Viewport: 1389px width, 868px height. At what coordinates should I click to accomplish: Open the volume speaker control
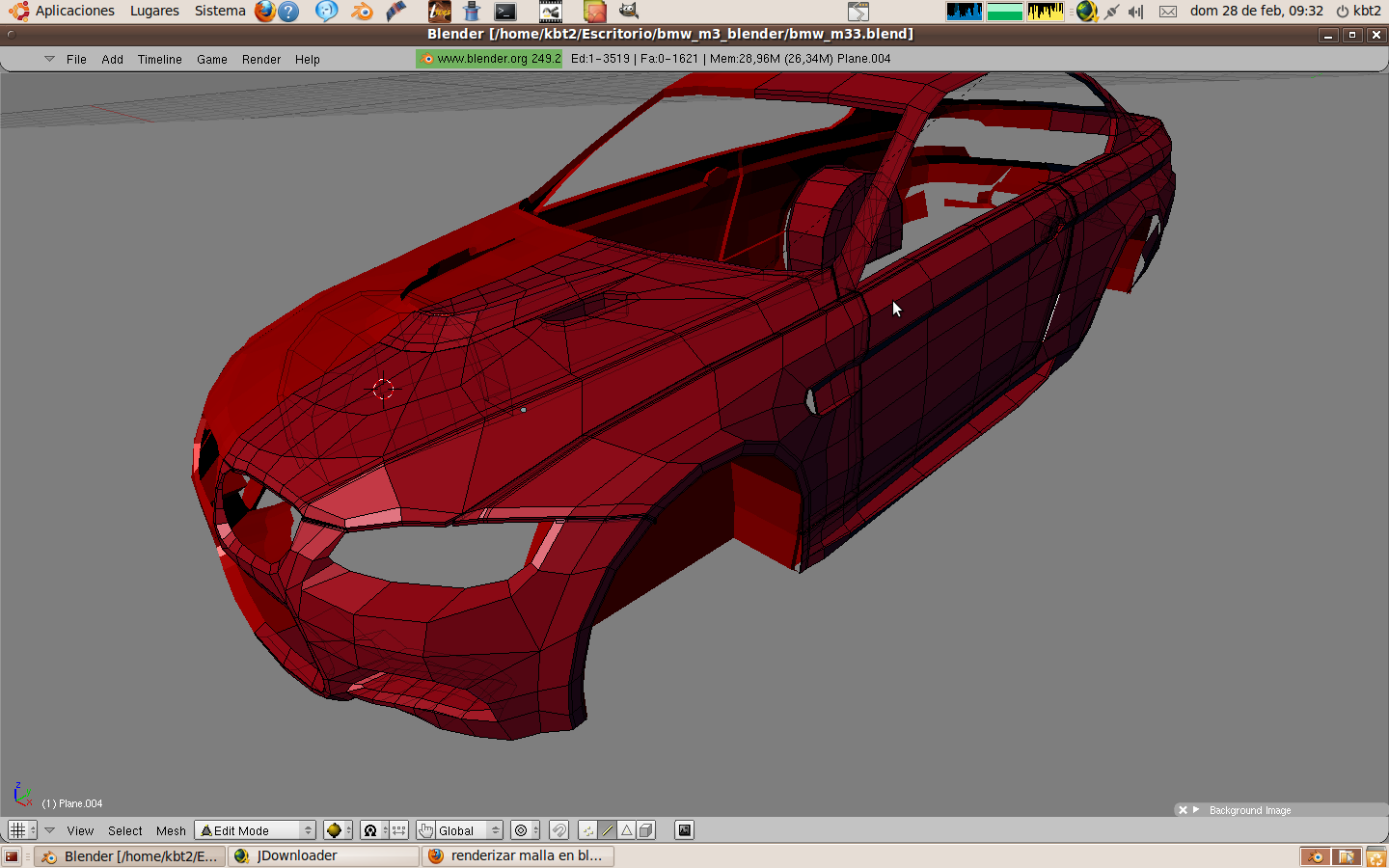coord(1136,12)
